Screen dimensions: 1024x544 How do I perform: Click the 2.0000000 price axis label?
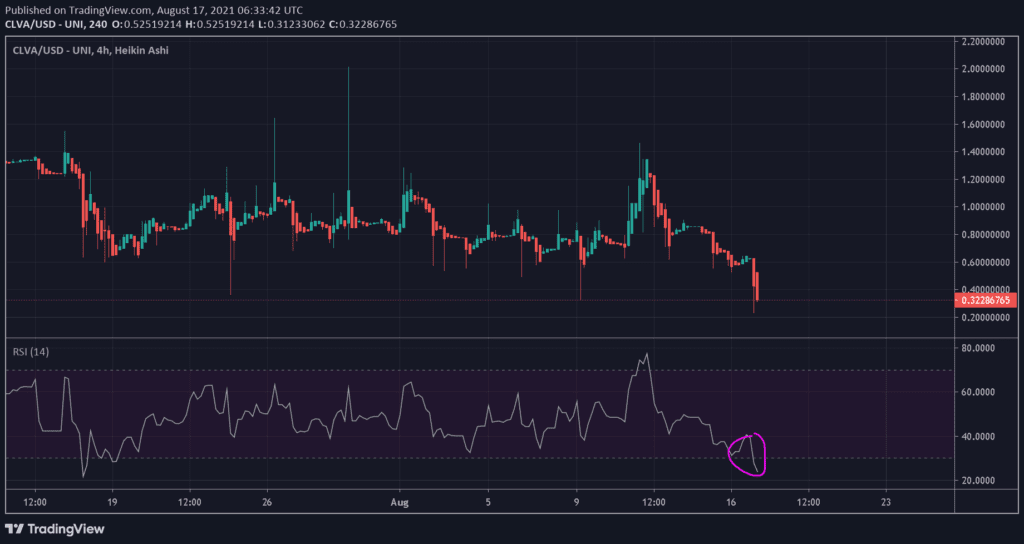tap(984, 69)
